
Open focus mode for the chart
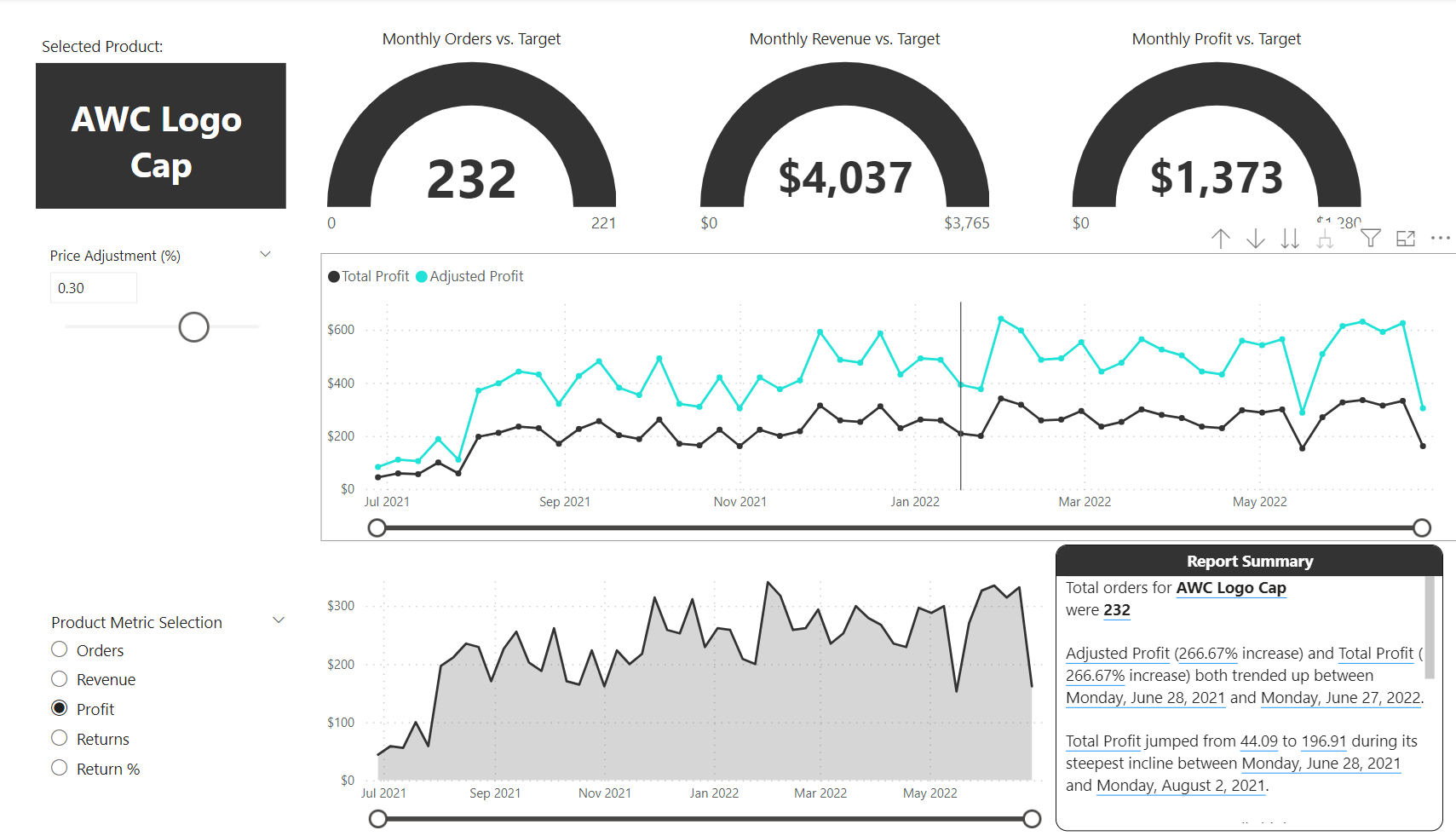tap(1406, 239)
